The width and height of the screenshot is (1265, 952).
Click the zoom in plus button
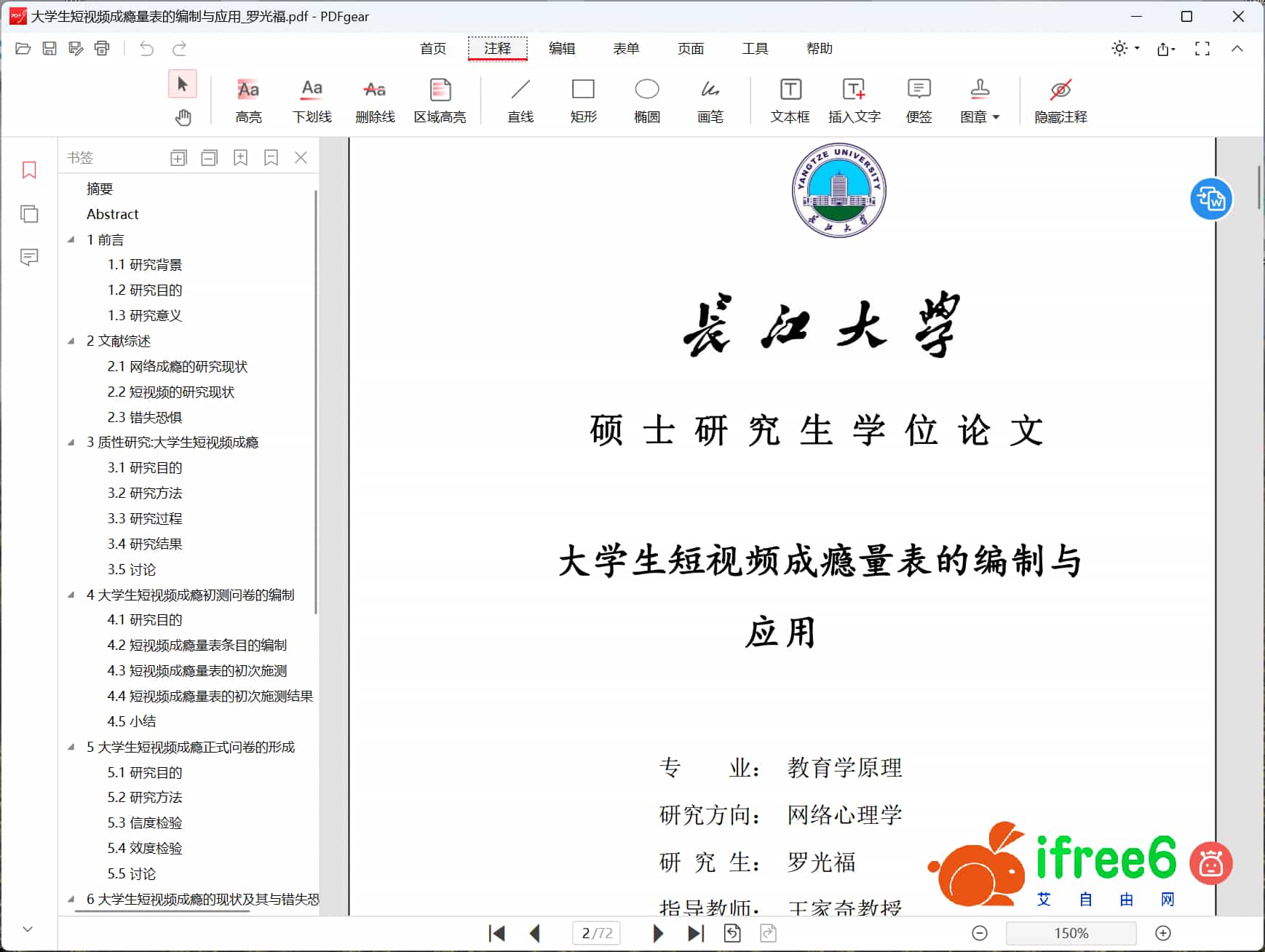(x=1163, y=933)
